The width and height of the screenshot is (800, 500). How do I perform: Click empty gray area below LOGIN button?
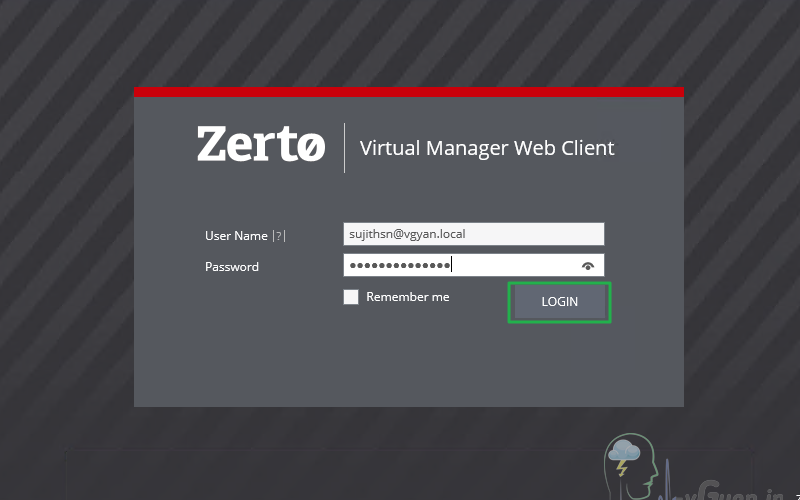(x=560, y=365)
